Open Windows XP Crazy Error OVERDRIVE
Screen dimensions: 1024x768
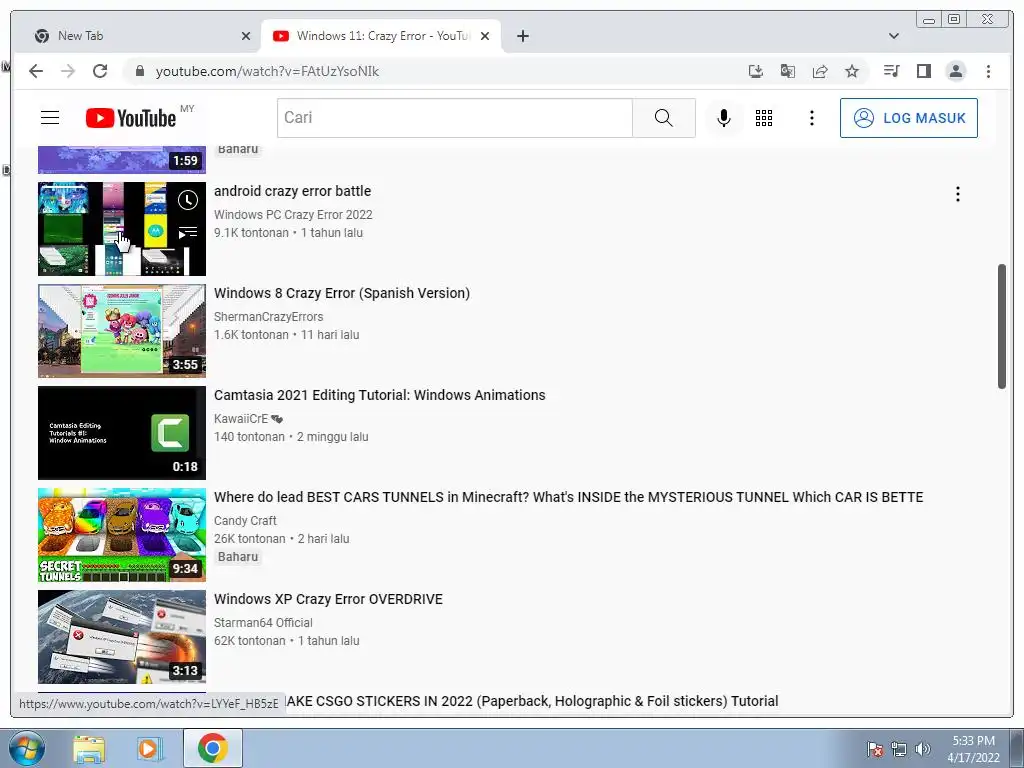328,599
